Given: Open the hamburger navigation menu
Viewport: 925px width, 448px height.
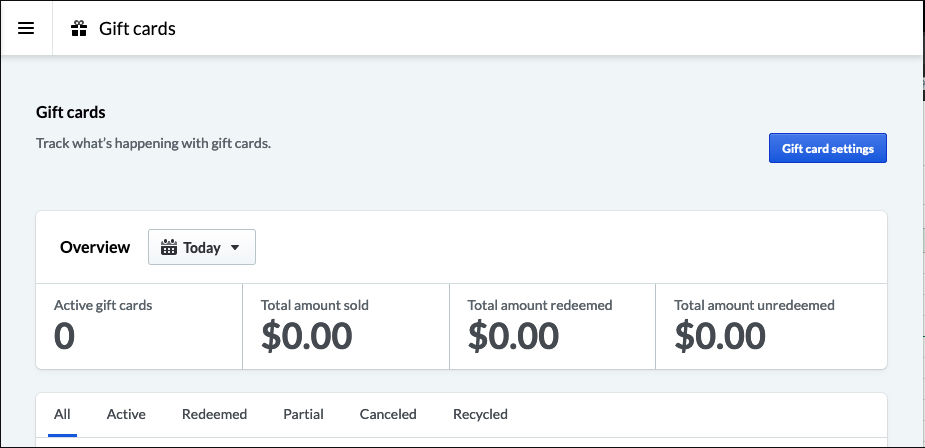Looking at the screenshot, I should [x=26, y=28].
